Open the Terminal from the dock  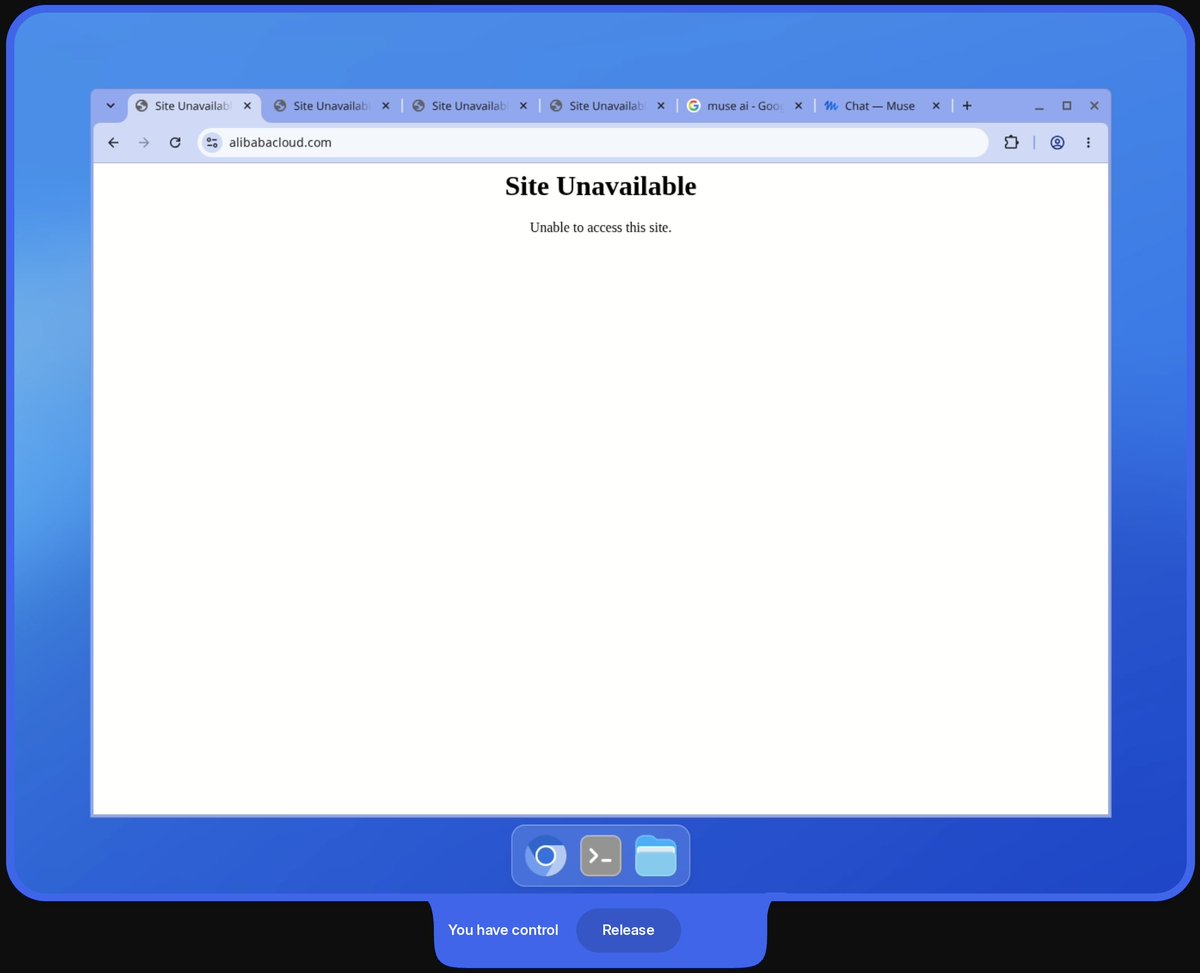(601, 856)
